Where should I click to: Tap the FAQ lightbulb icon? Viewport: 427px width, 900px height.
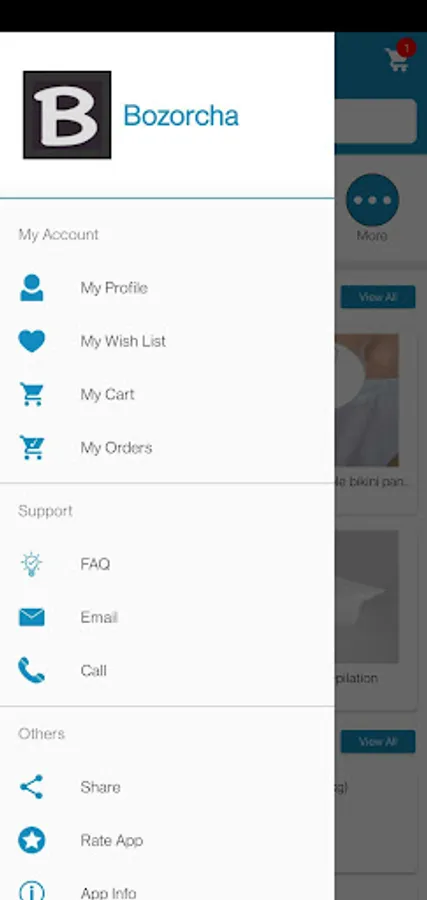(32, 564)
